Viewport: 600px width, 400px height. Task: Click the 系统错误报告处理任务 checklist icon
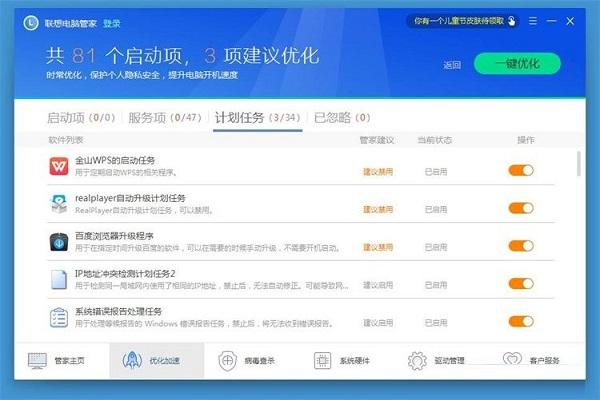59,318
